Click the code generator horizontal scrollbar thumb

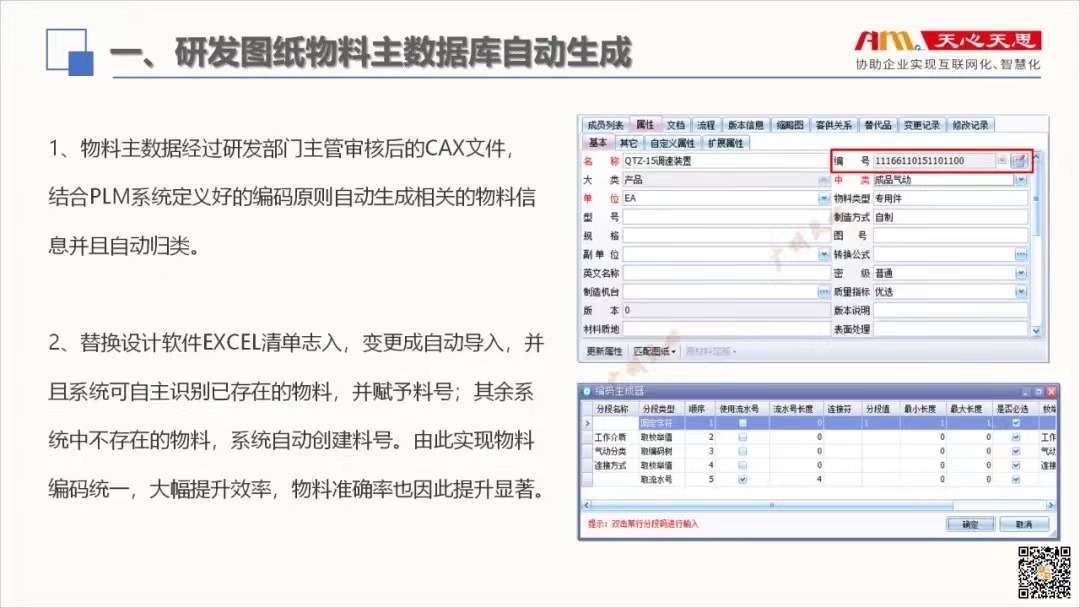point(771,505)
